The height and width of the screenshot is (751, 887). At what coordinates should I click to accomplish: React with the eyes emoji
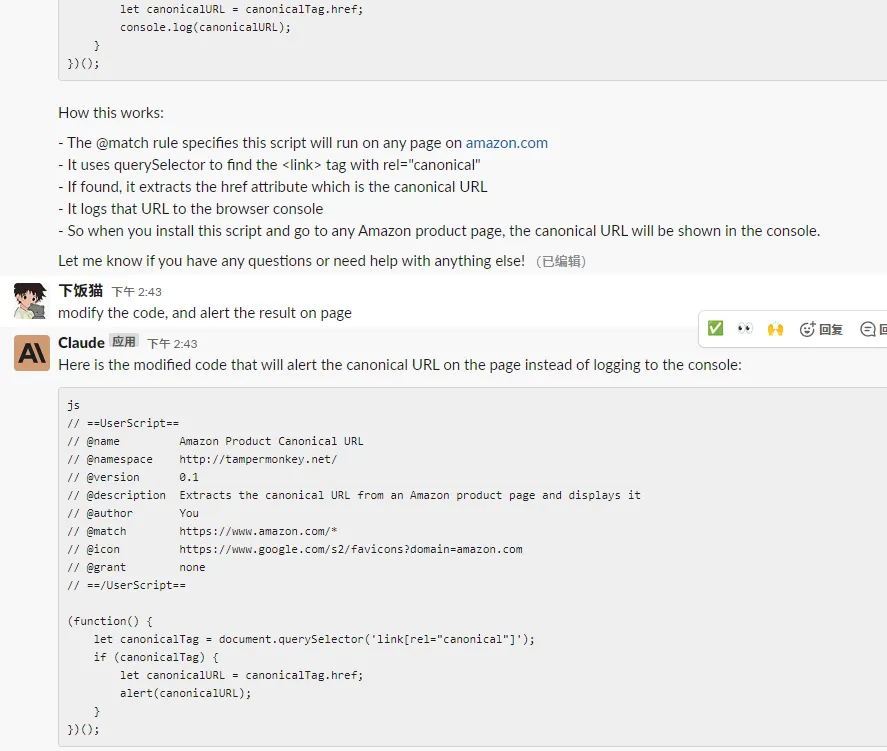point(745,329)
